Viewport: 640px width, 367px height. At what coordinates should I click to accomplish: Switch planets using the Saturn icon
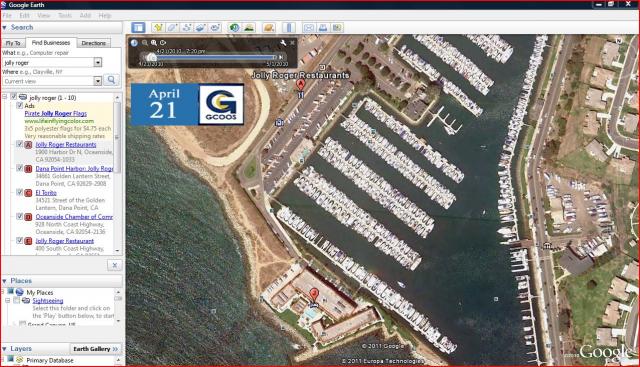pyautogui.click(x=268, y=27)
